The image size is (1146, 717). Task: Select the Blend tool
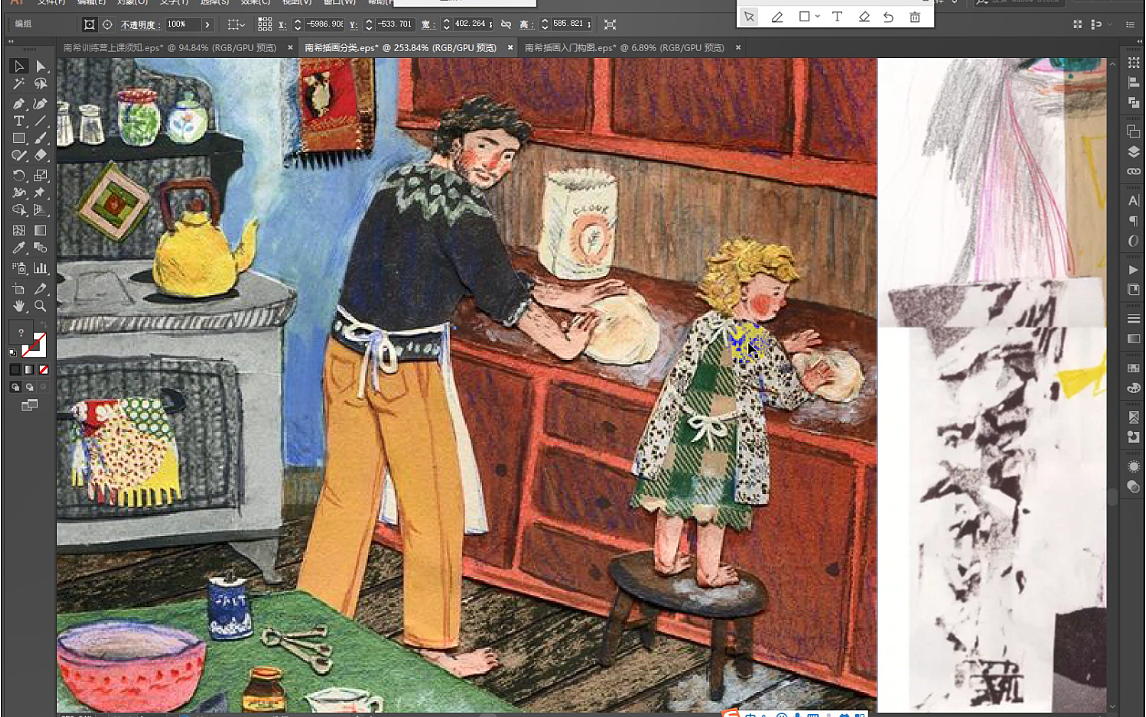pos(40,248)
